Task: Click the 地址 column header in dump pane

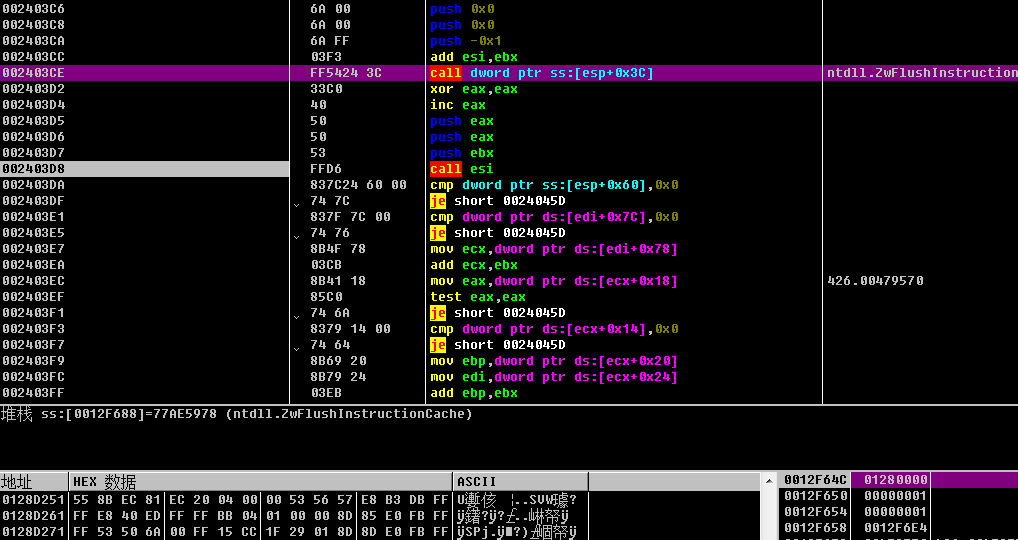Action: 34,482
